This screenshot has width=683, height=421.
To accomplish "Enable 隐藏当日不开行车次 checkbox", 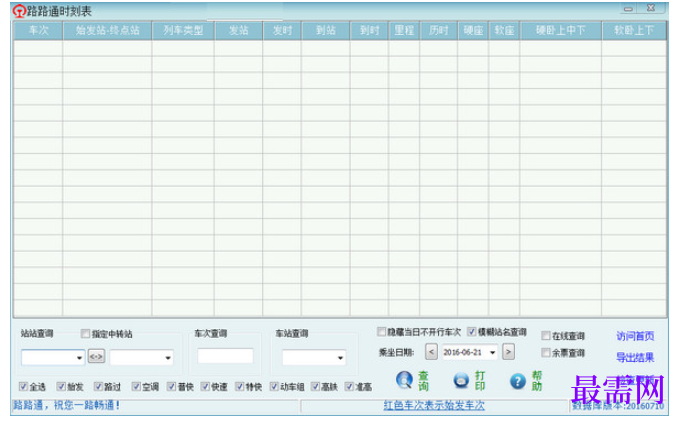I will coord(381,332).
